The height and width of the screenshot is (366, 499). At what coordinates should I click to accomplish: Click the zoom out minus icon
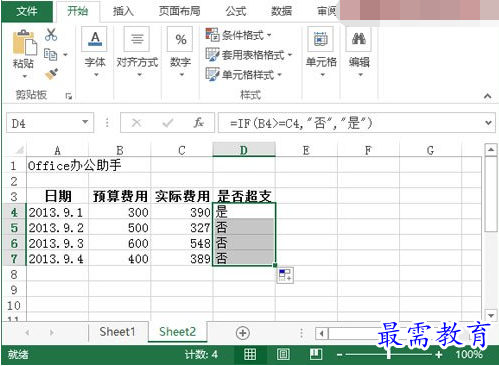point(339,355)
